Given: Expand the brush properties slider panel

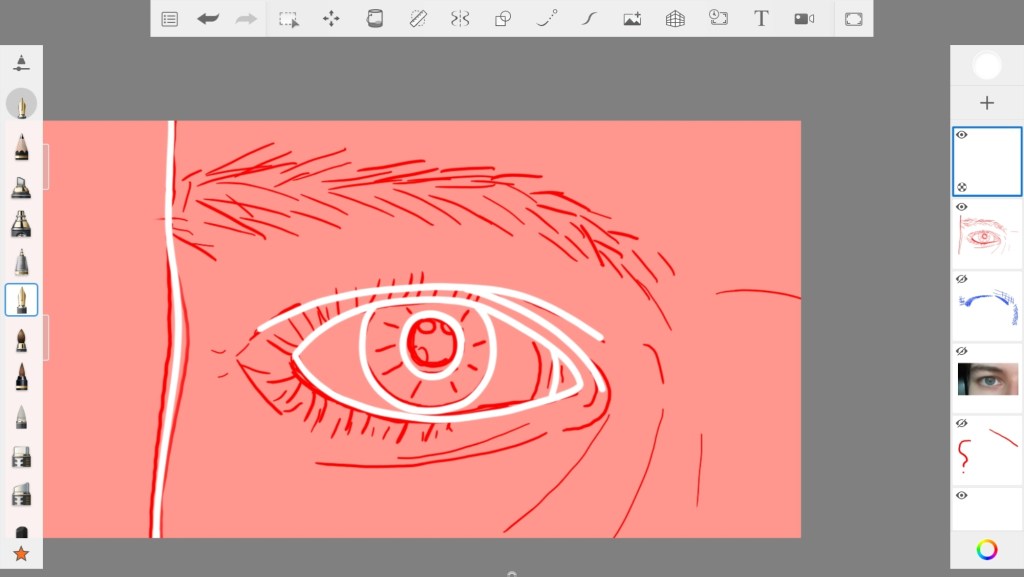Looking at the screenshot, I should [x=21, y=63].
